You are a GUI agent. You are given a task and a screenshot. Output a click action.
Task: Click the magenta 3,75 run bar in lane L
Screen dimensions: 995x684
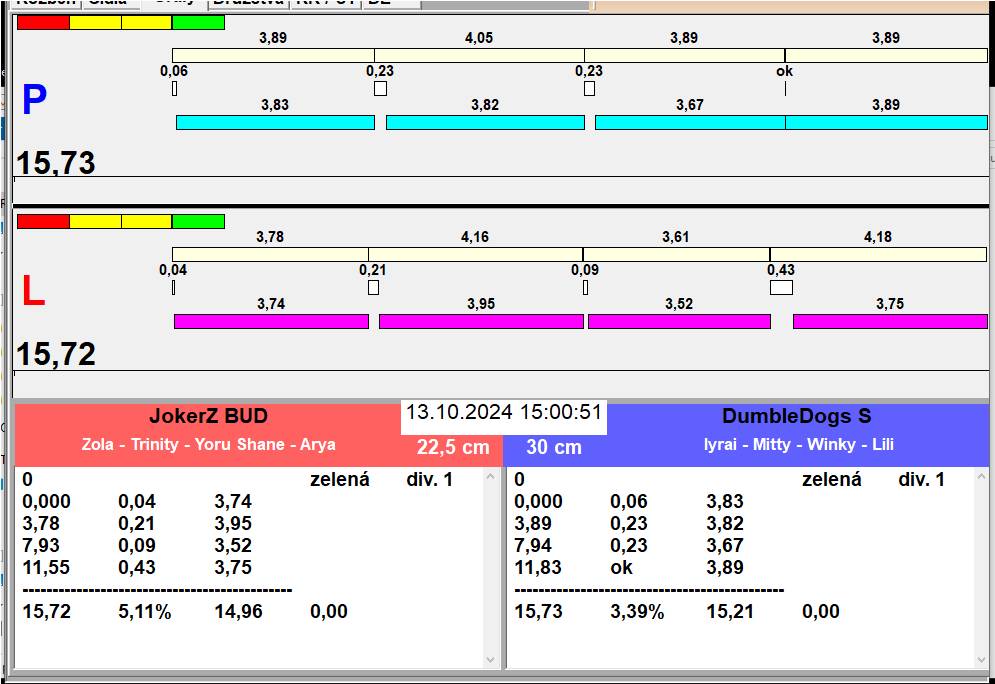pos(890,321)
